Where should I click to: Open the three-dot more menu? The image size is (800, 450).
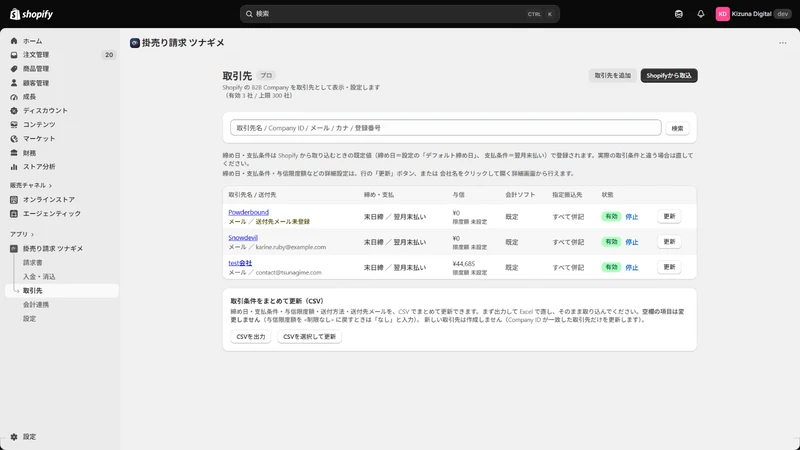[783, 43]
